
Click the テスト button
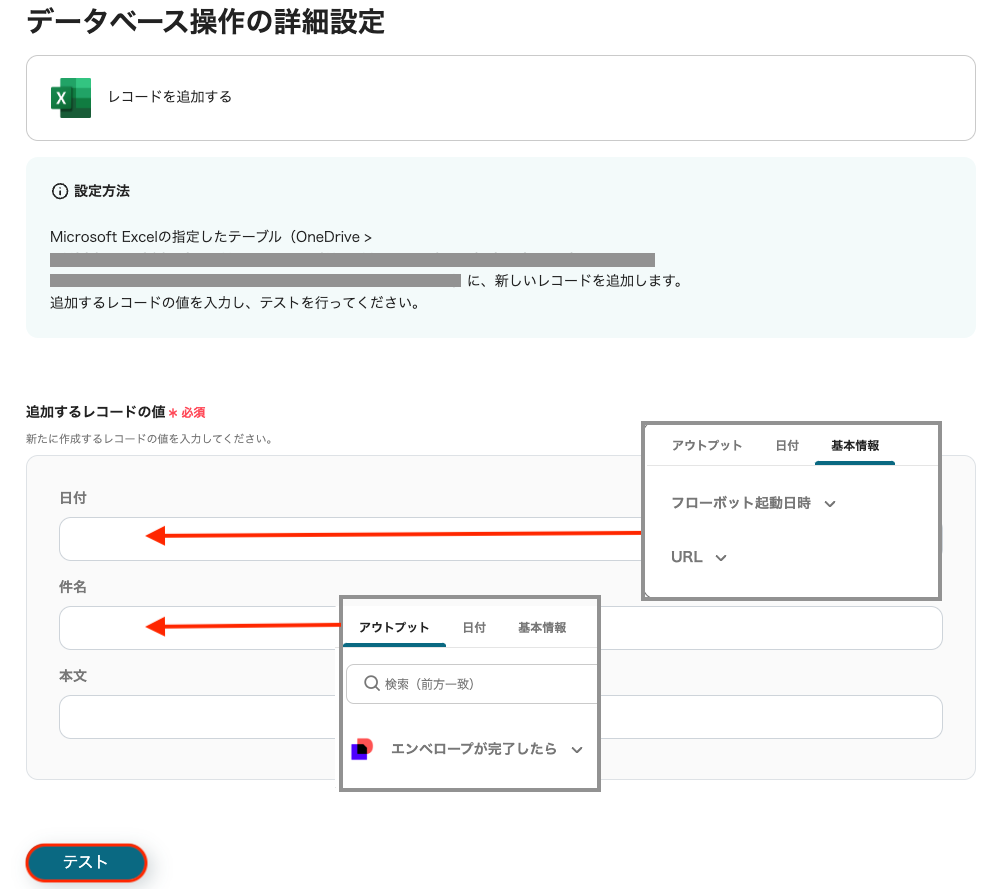[86, 862]
